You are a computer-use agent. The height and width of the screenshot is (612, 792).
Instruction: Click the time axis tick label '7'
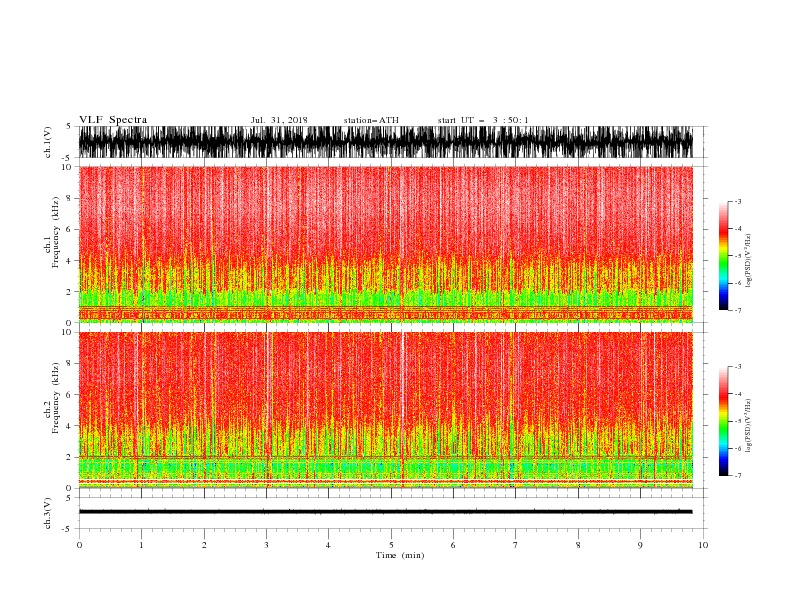[516, 545]
